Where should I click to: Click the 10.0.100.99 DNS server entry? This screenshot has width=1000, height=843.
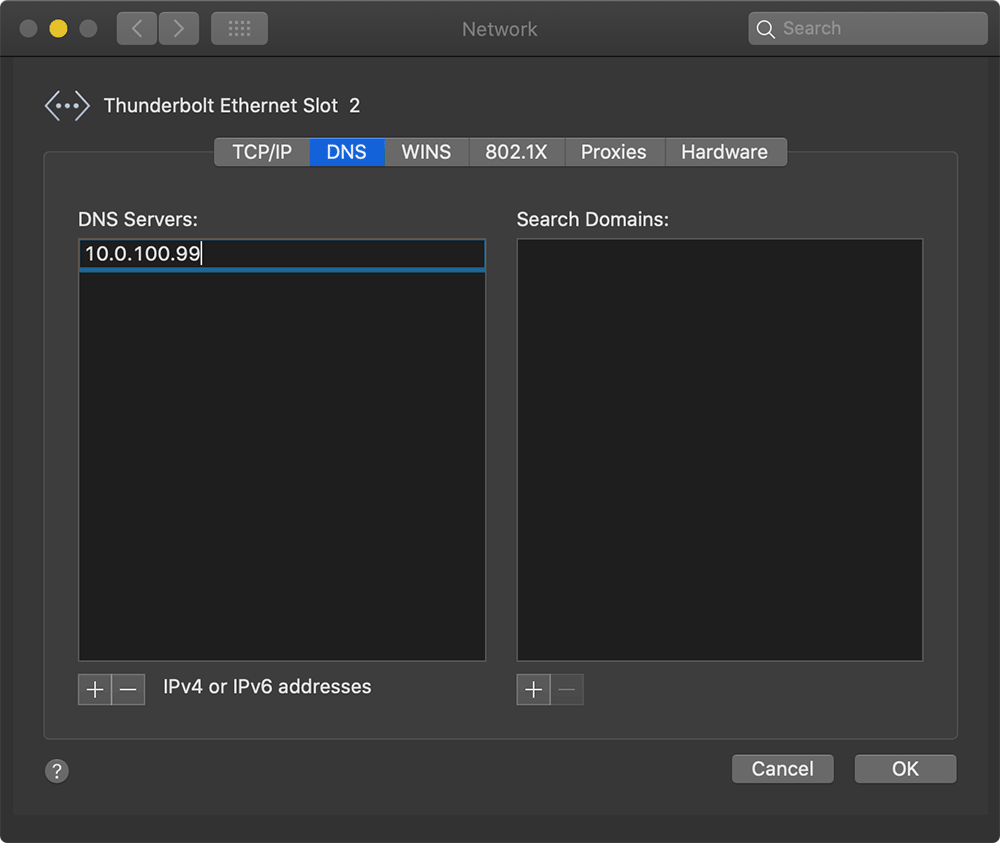pos(282,254)
